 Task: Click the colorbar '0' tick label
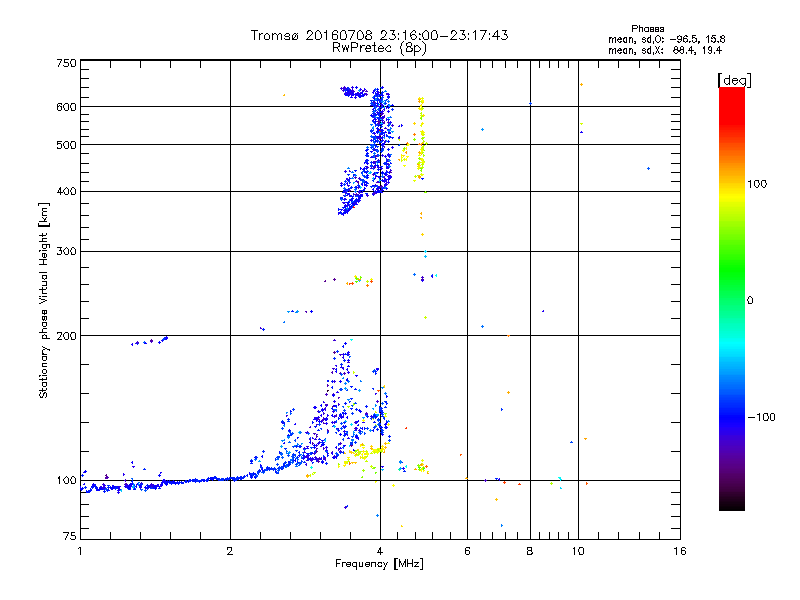[x=749, y=300]
